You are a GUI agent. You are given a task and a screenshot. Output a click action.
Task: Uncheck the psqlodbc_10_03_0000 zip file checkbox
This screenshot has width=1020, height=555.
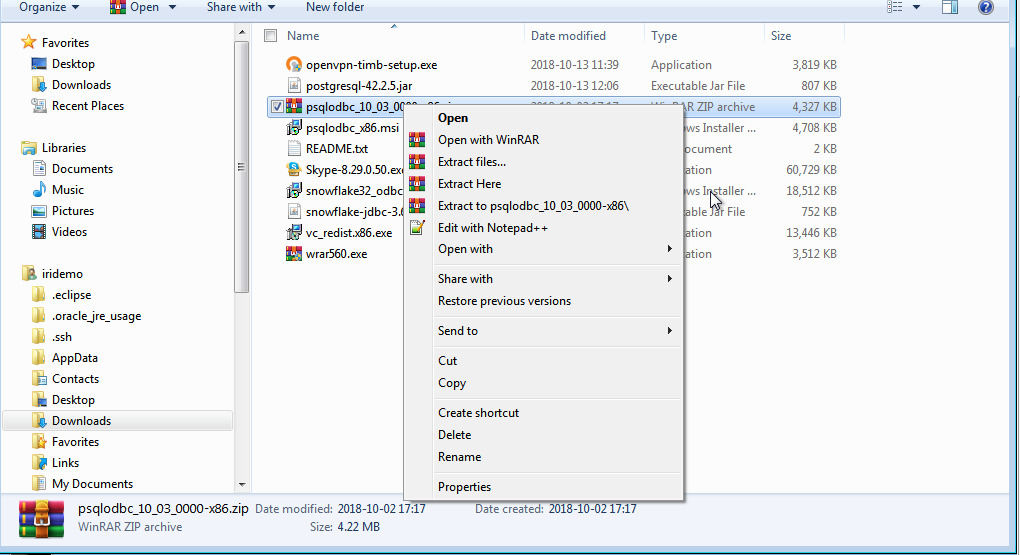(277, 107)
